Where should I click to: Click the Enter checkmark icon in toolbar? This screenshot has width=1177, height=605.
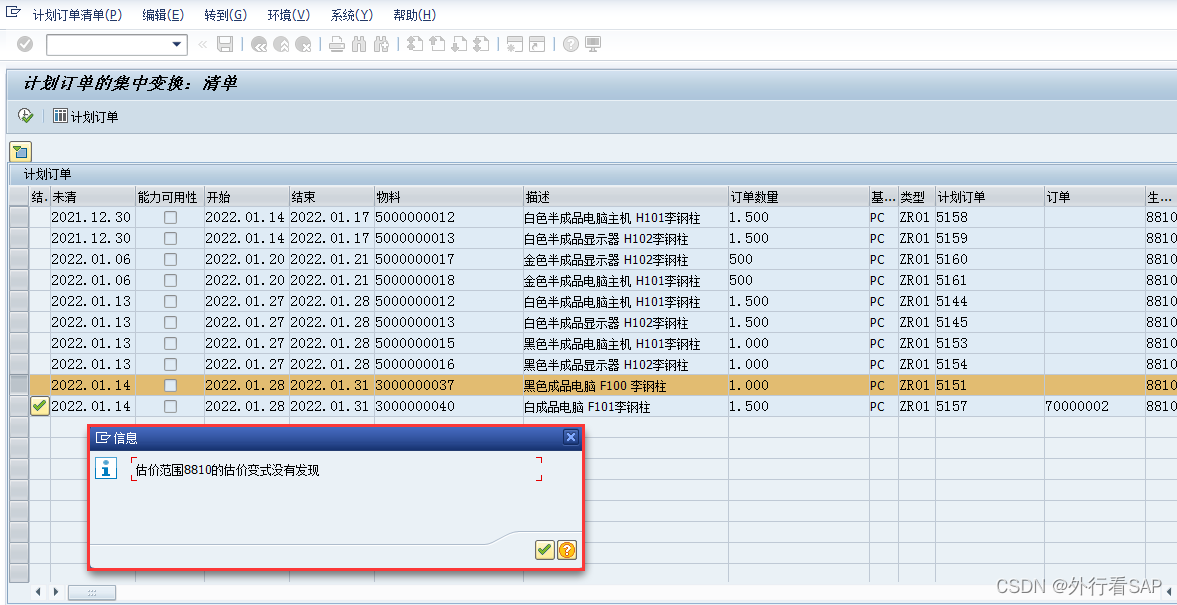click(x=25, y=45)
